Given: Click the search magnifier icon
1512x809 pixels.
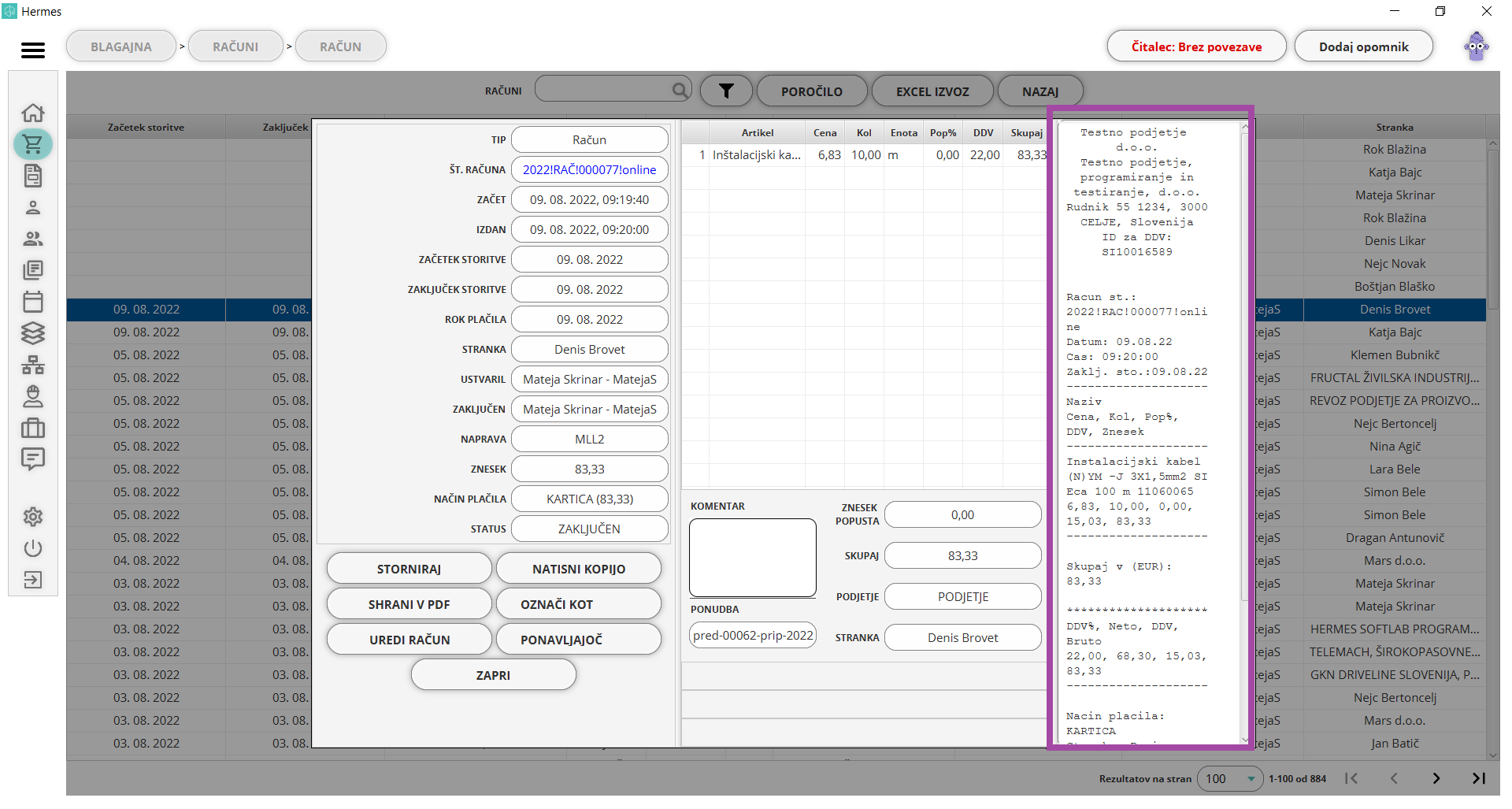Looking at the screenshot, I should [x=680, y=91].
